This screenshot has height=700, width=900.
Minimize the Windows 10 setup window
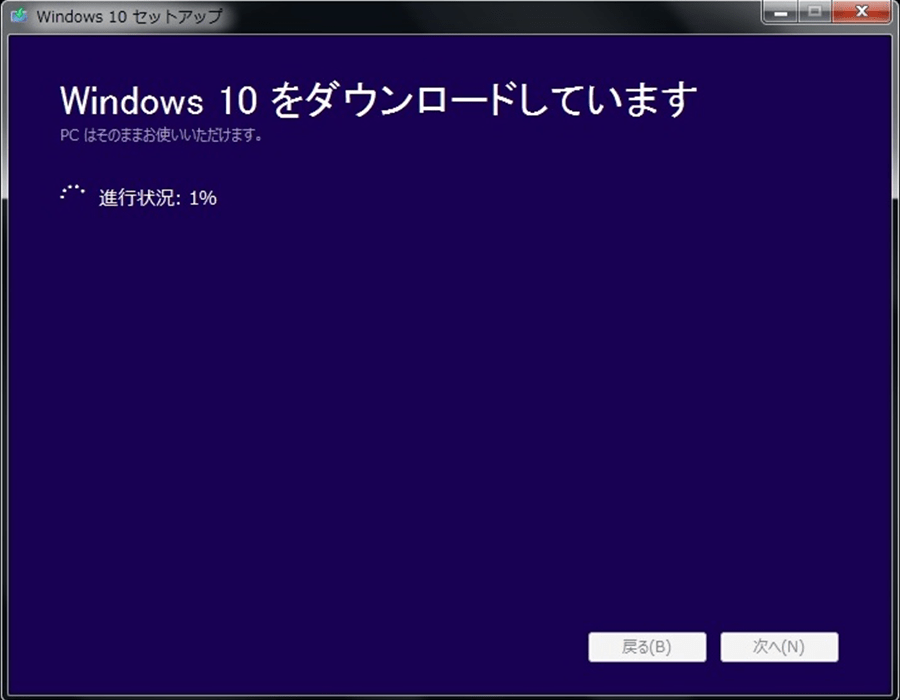click(781, 11)
